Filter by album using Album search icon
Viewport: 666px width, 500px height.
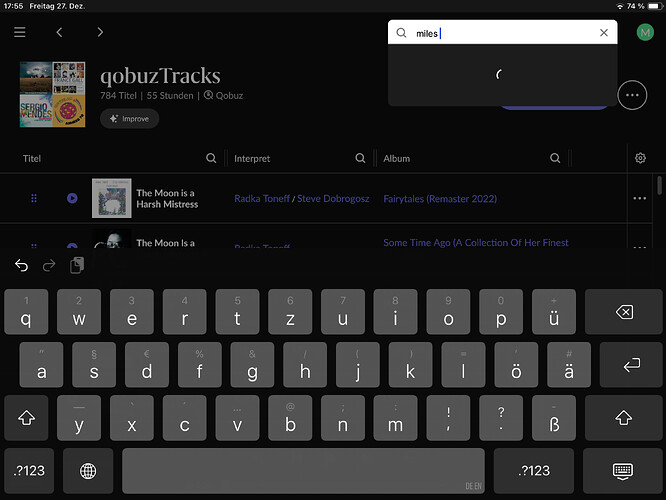(x=555, y=158)
